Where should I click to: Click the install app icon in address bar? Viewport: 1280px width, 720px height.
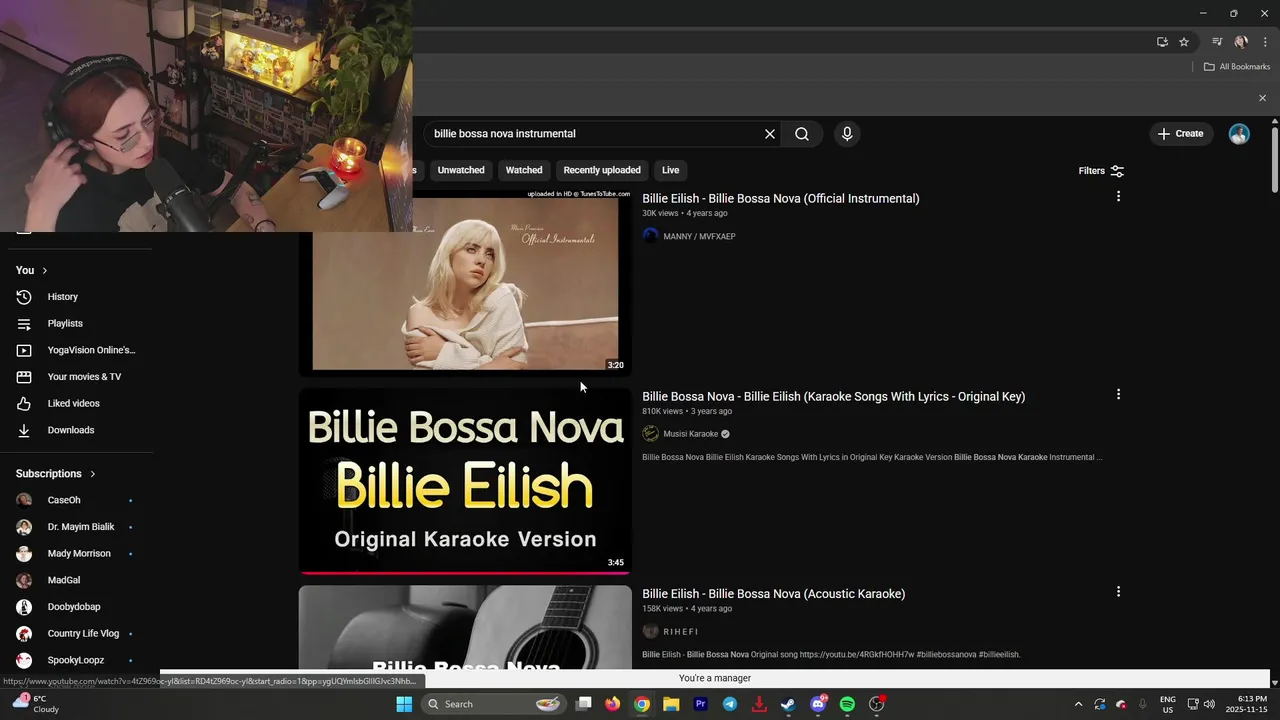point(1162,42)
